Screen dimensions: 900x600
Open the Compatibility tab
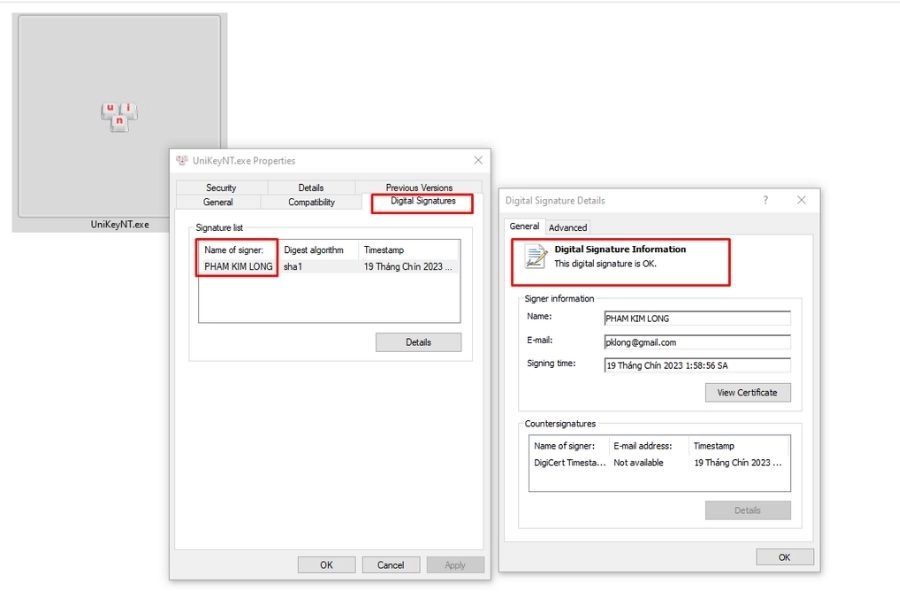(311, 202)
